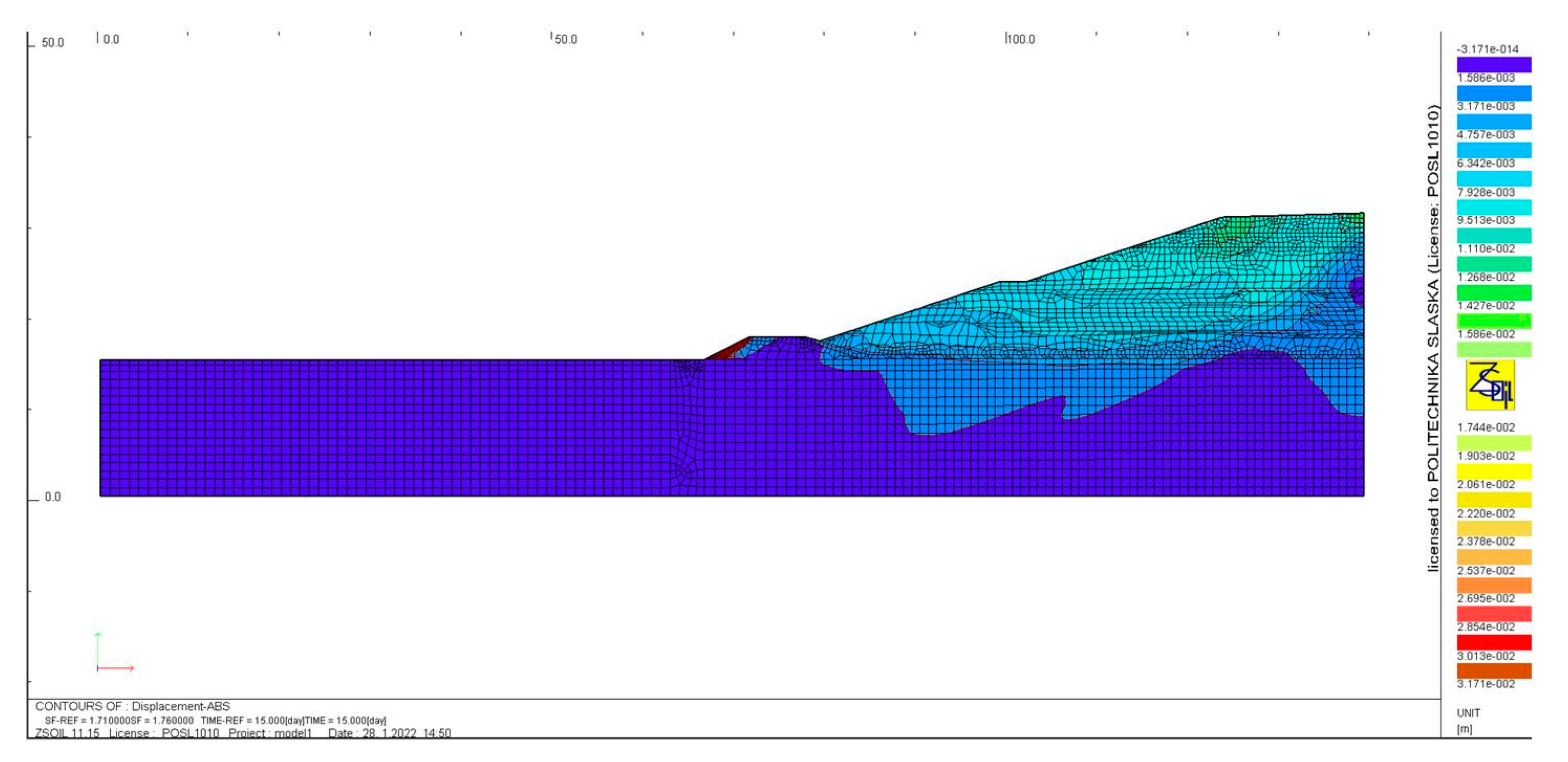Click the vertical ruler 0.0 mark
The height and width of the screenshot is (762, 1568).
pos(52,497)
